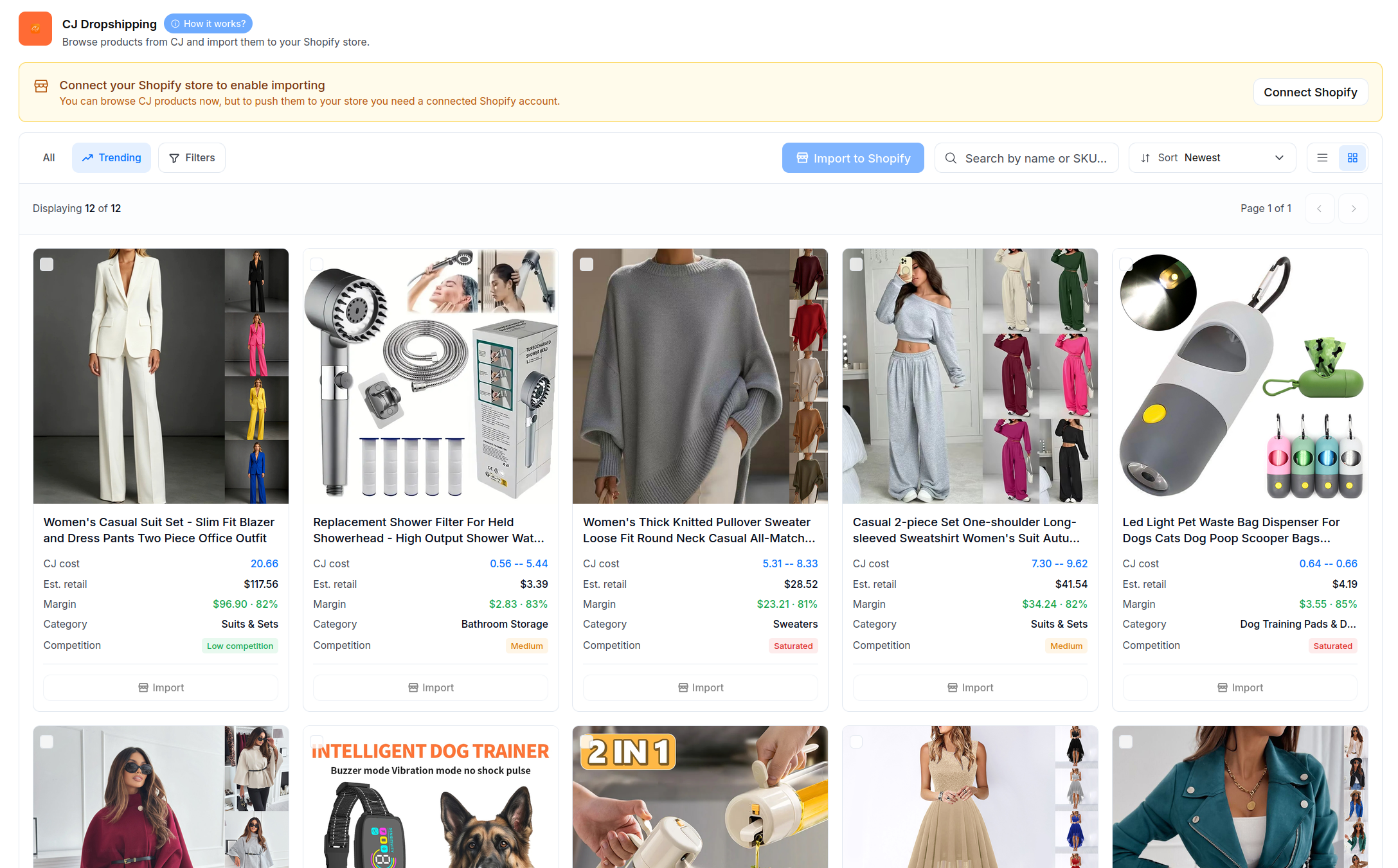Switch to the Trending tab

[x=111, y=158]
